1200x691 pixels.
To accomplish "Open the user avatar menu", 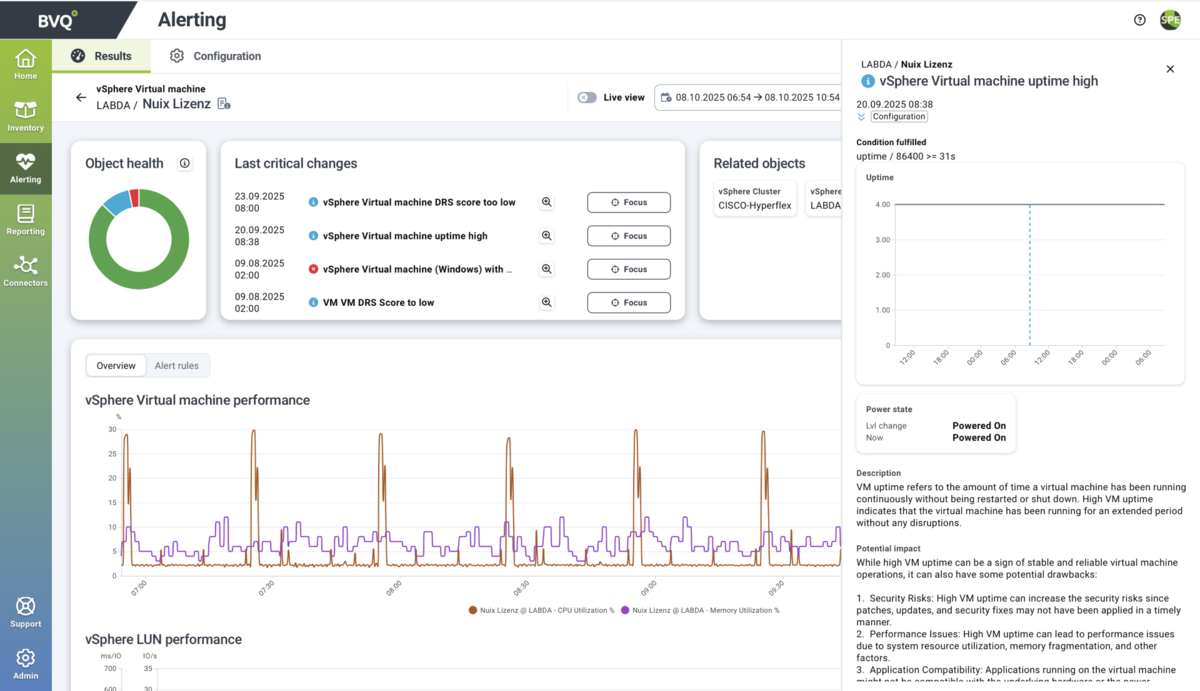I will pos(1169,20).
